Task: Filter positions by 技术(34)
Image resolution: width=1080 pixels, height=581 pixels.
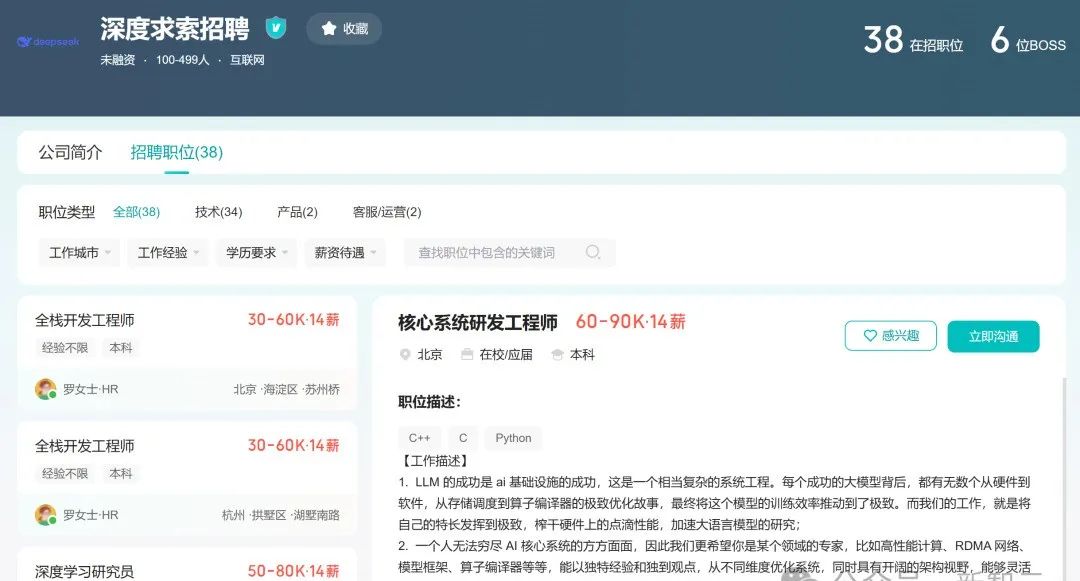Action: click(x=218, y=212)
